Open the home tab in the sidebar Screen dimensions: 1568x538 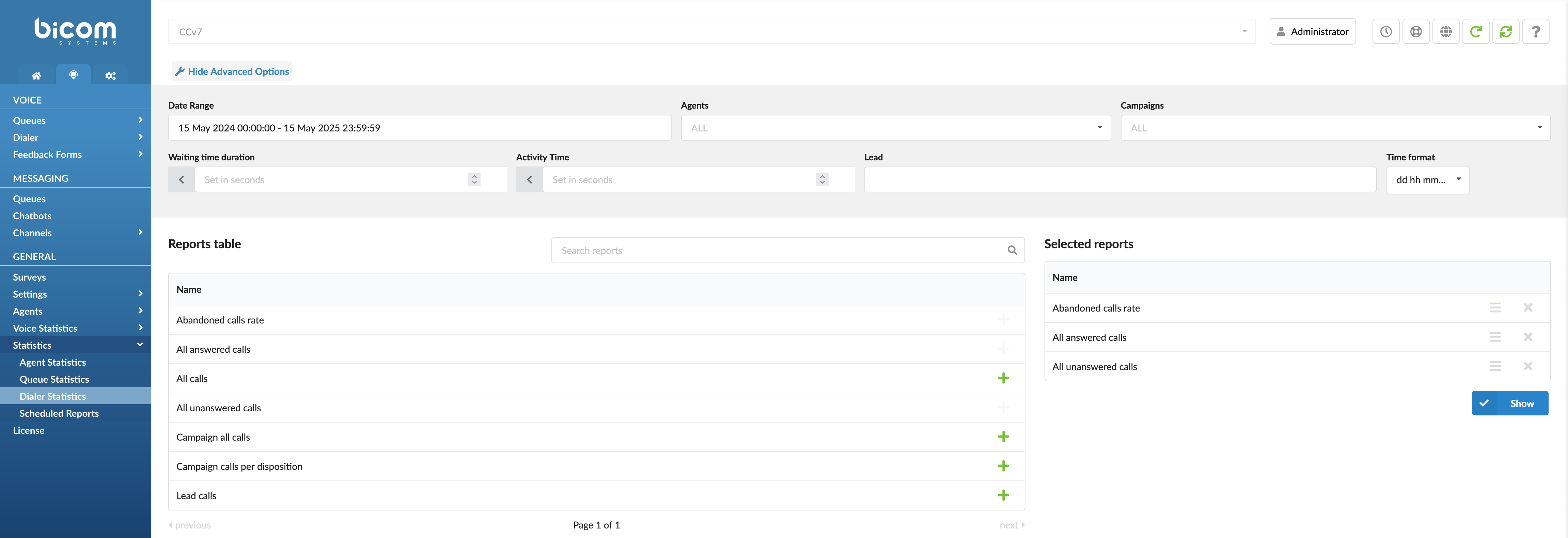point(36,75)
